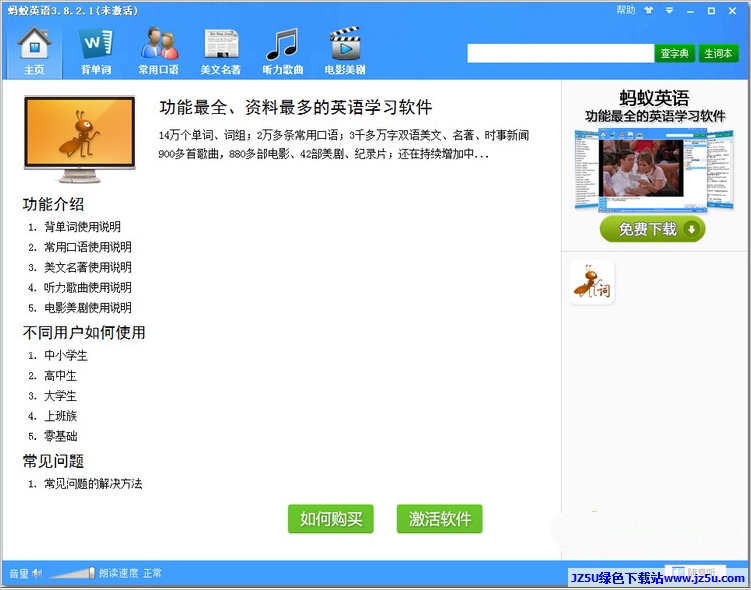Image resolution: width=751 pixels, height=590 pixels.
Task: Open the 帮助 help menu
Action: pyautogui.click(x=626, y=10)
